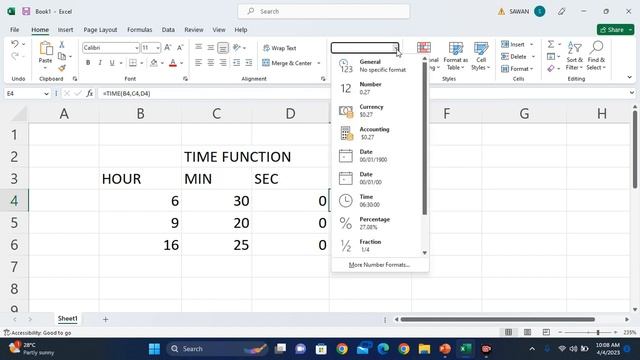Click the Clear eraser icon in Editing
The width and height of the screenshot is (640, 360).
(x=551, y=69)
